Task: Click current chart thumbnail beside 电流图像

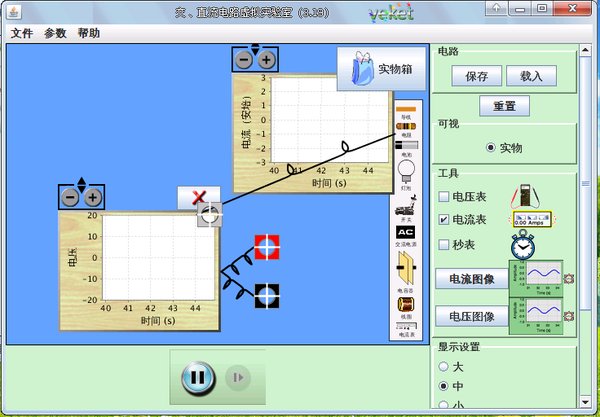Action: (x=536, y=279)
